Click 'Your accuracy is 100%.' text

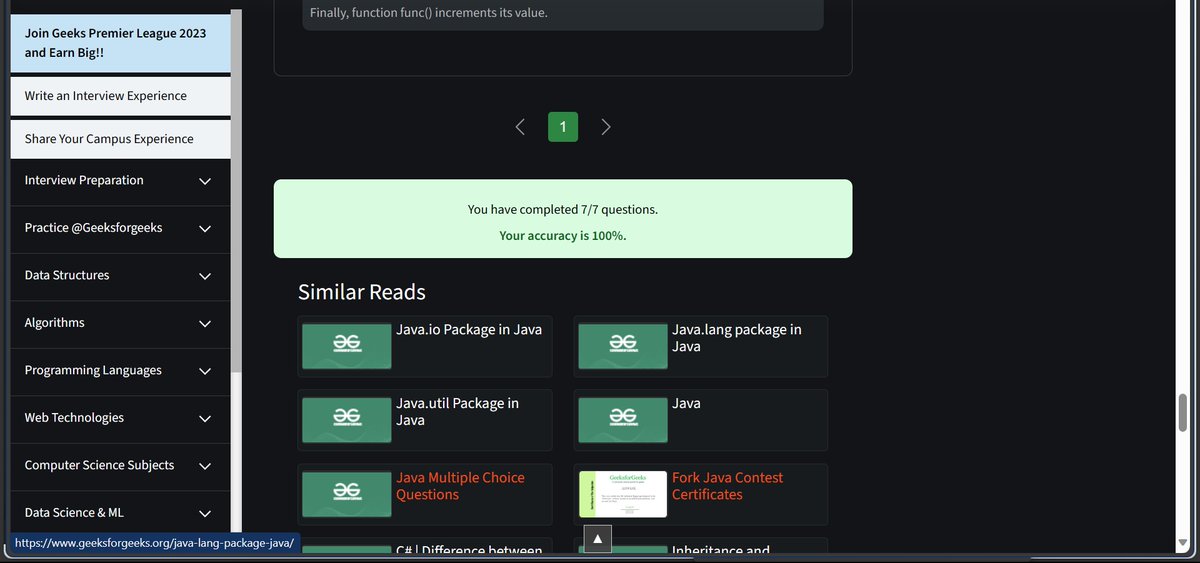563,236
